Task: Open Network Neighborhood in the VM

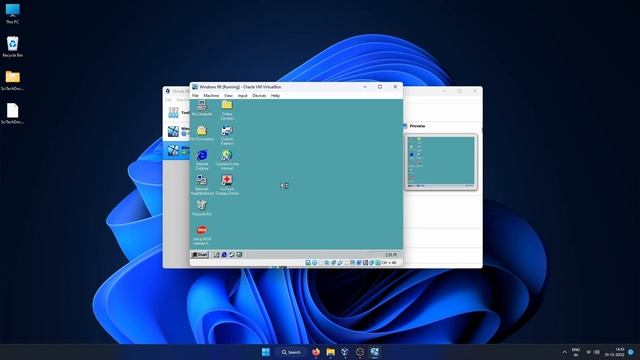Action: coord(202,185)
